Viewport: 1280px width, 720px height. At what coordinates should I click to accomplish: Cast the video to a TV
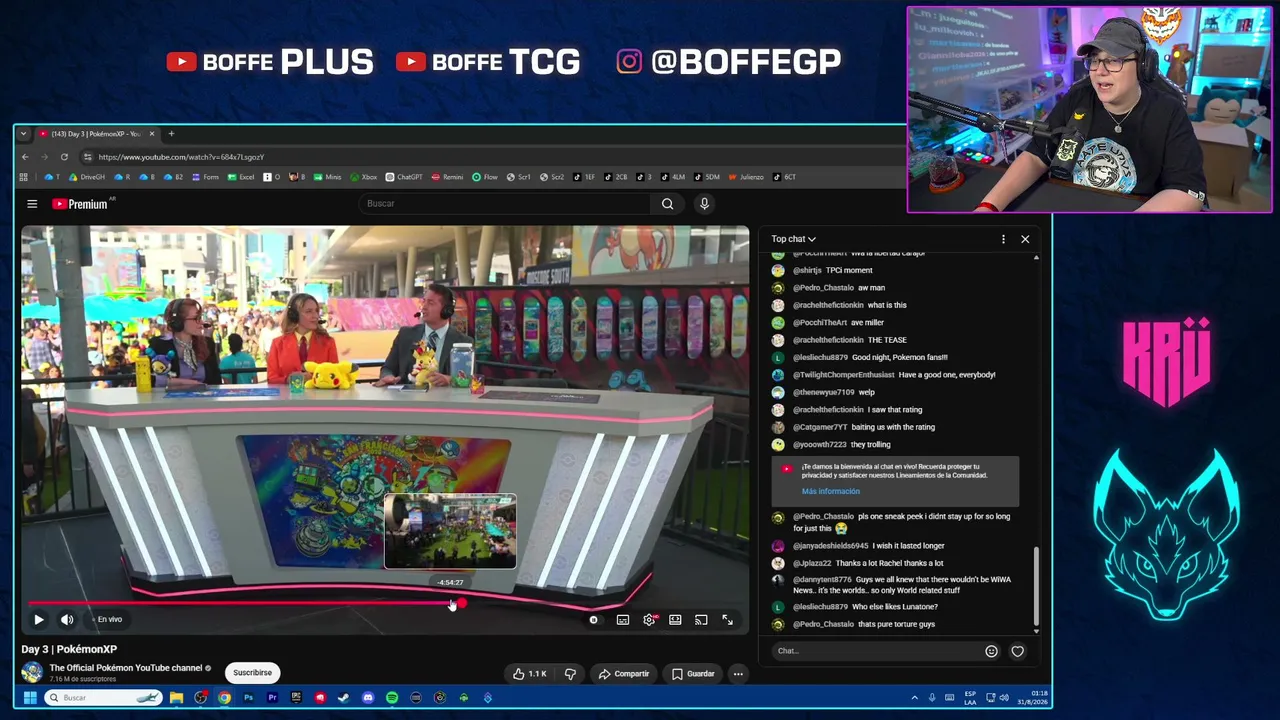pos(701,620)
